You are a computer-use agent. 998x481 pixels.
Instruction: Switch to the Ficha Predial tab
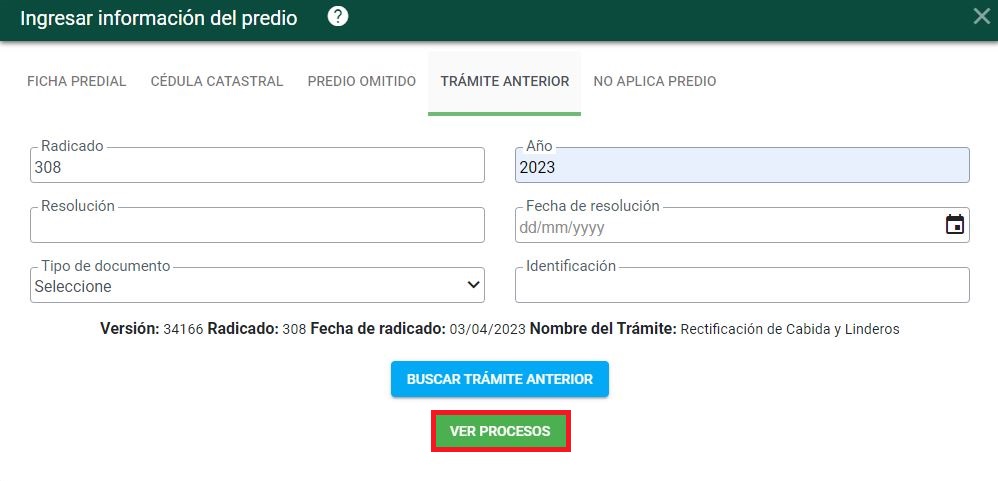pos(76,81)
